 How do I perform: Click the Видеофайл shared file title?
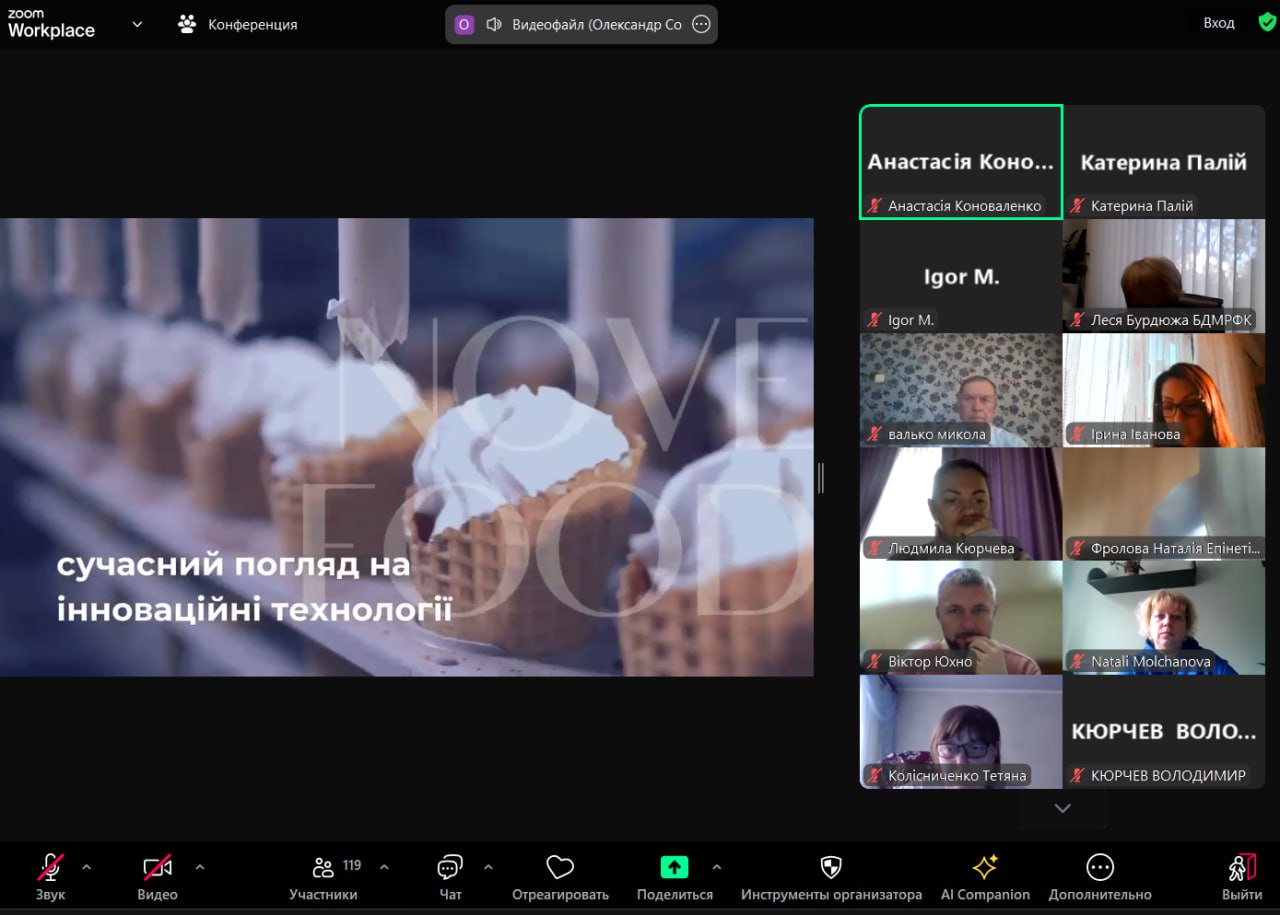coord(597,25)
